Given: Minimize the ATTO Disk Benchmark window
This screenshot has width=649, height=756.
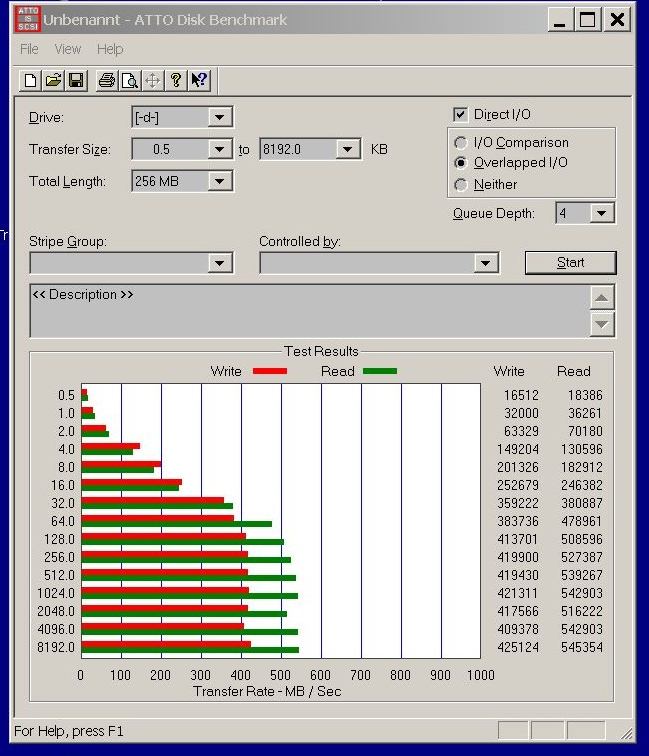Looking at the screenshot, I should [x=560, y=20].
